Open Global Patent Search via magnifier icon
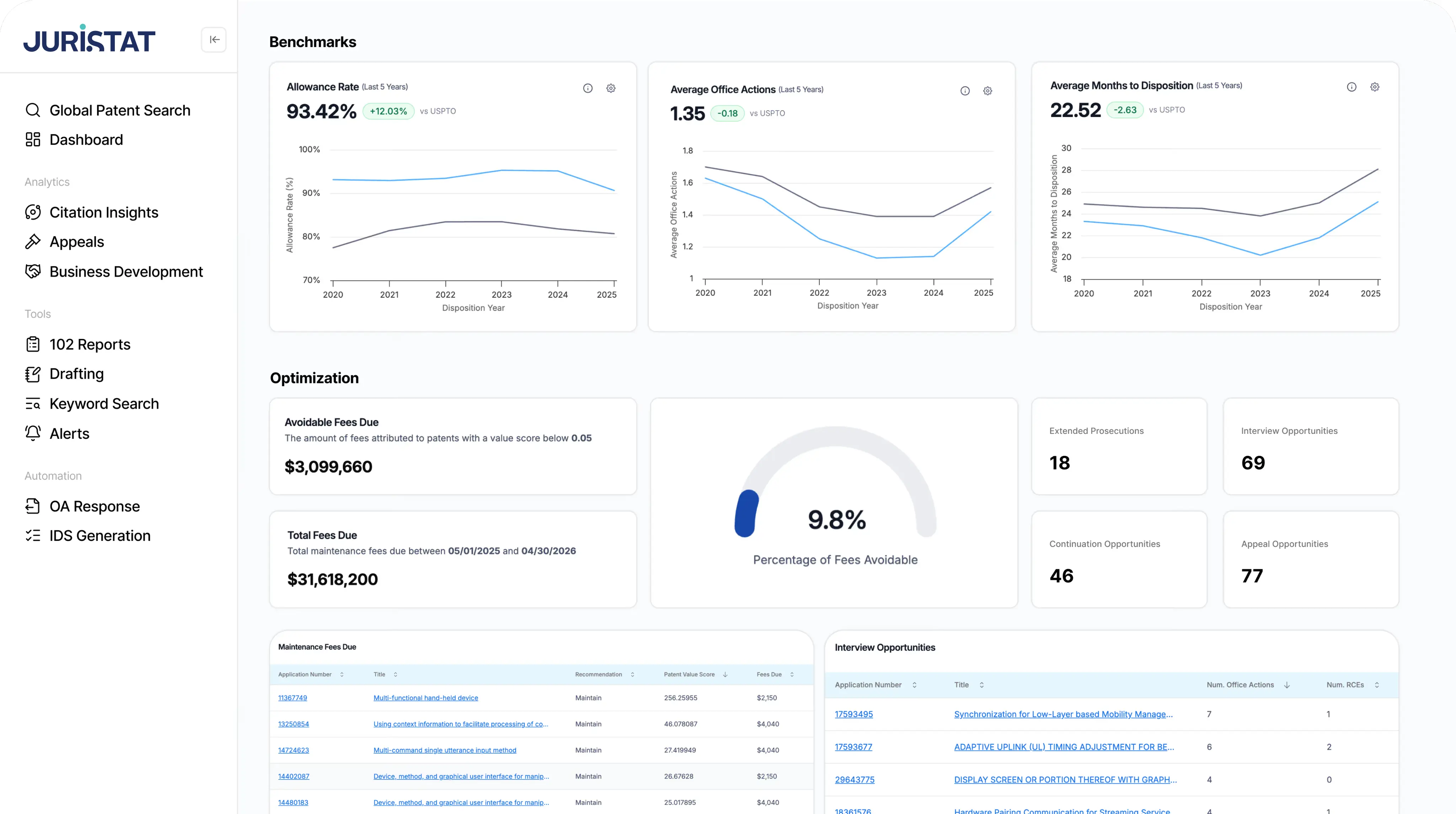Viewport: 1456px width, 814px height. 33,110
